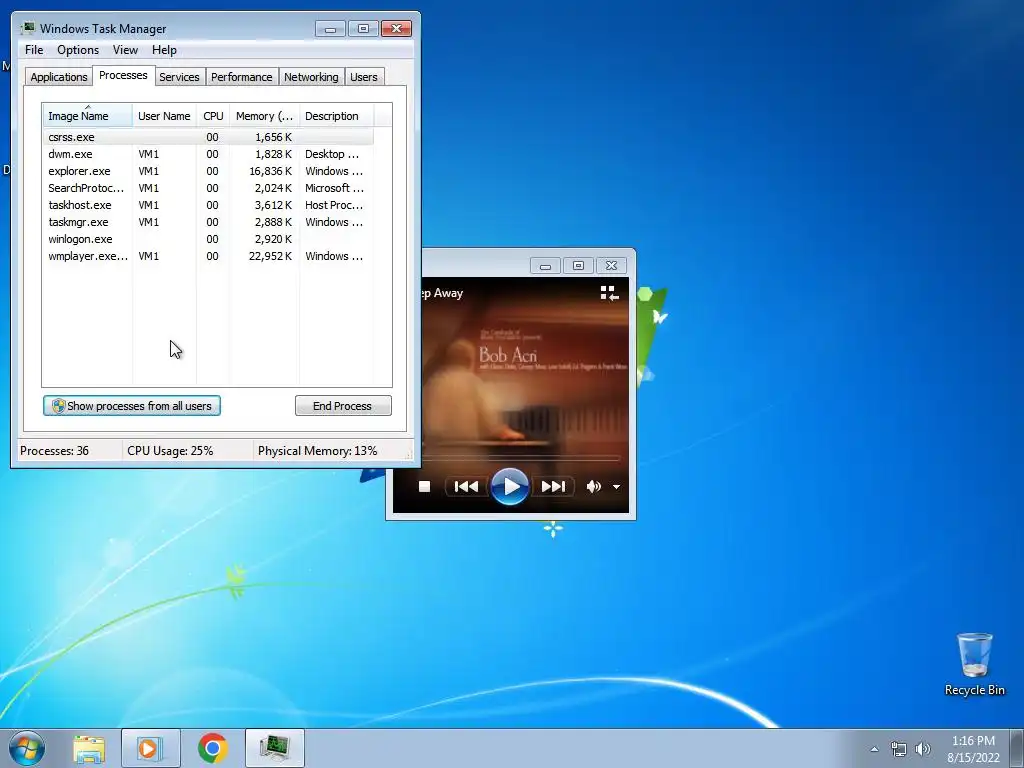Viewport: 1024px width, 768px height.
Task: Select the SearchProtoc... process row
Action: click(x=208, y=188)
